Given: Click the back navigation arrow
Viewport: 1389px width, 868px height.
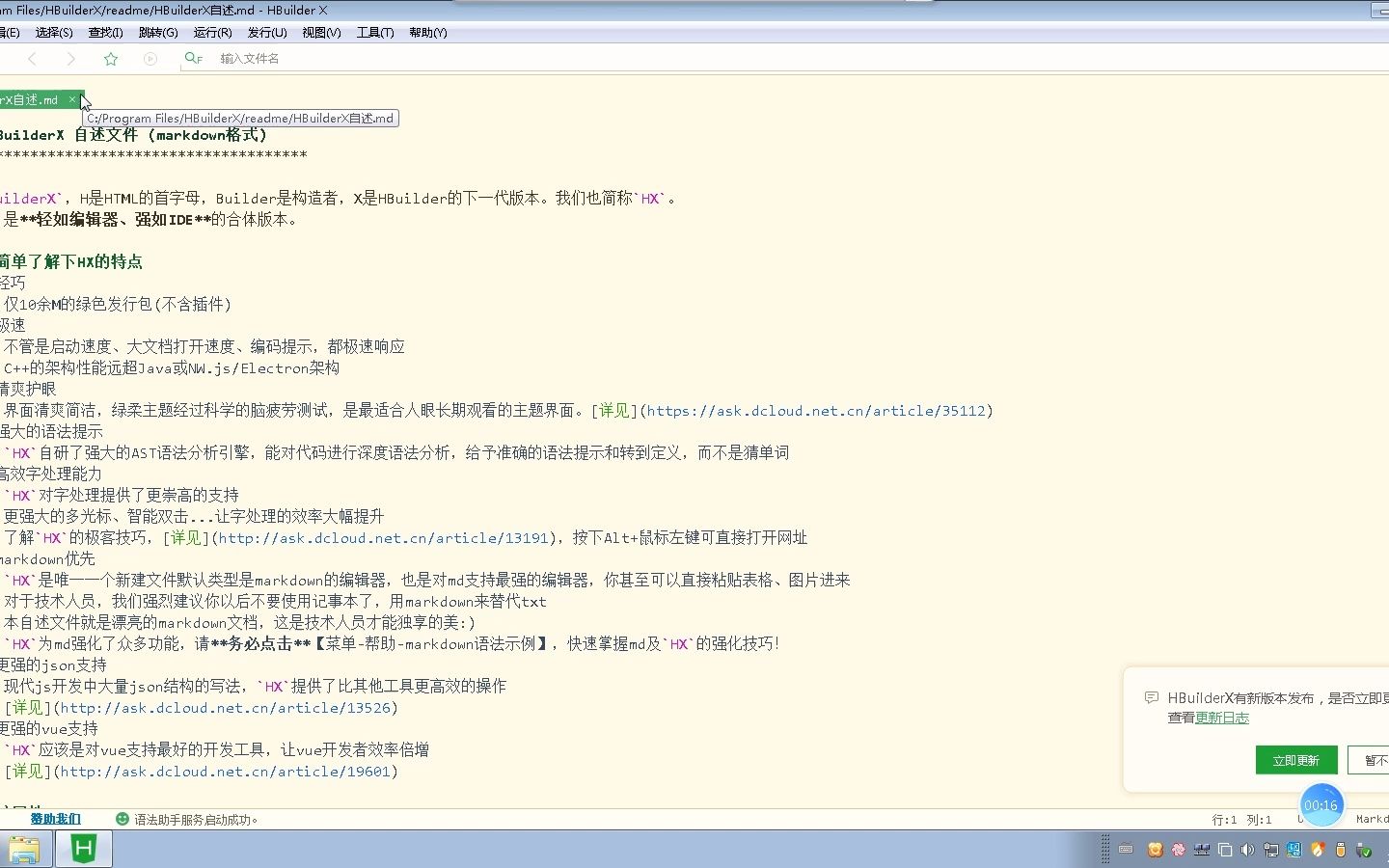Looking at the screenshot, I should pyautogui.click(x=34, y=58).
